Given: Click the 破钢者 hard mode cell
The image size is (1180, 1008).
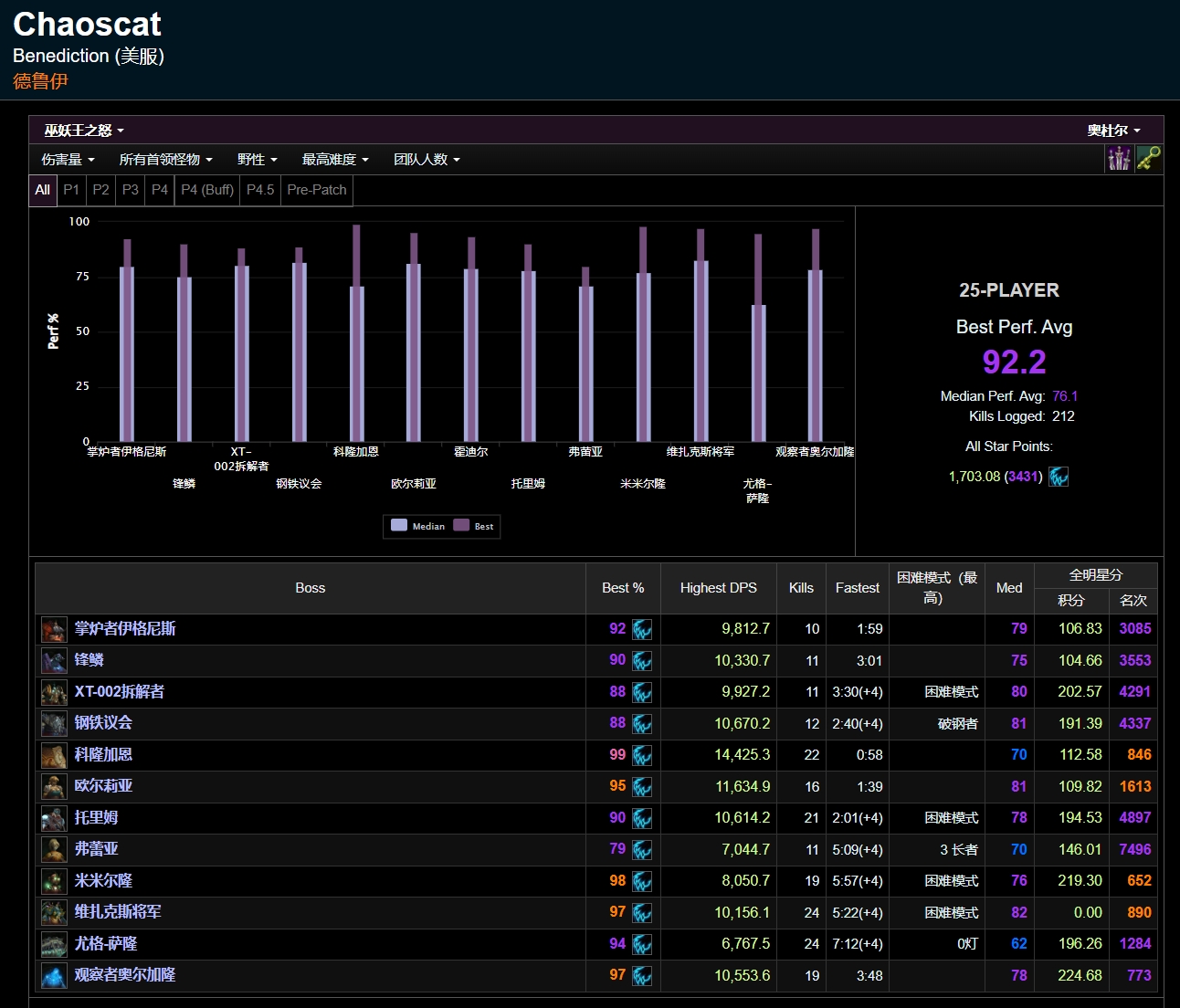Looking at the screenshot, I should 958,724.
